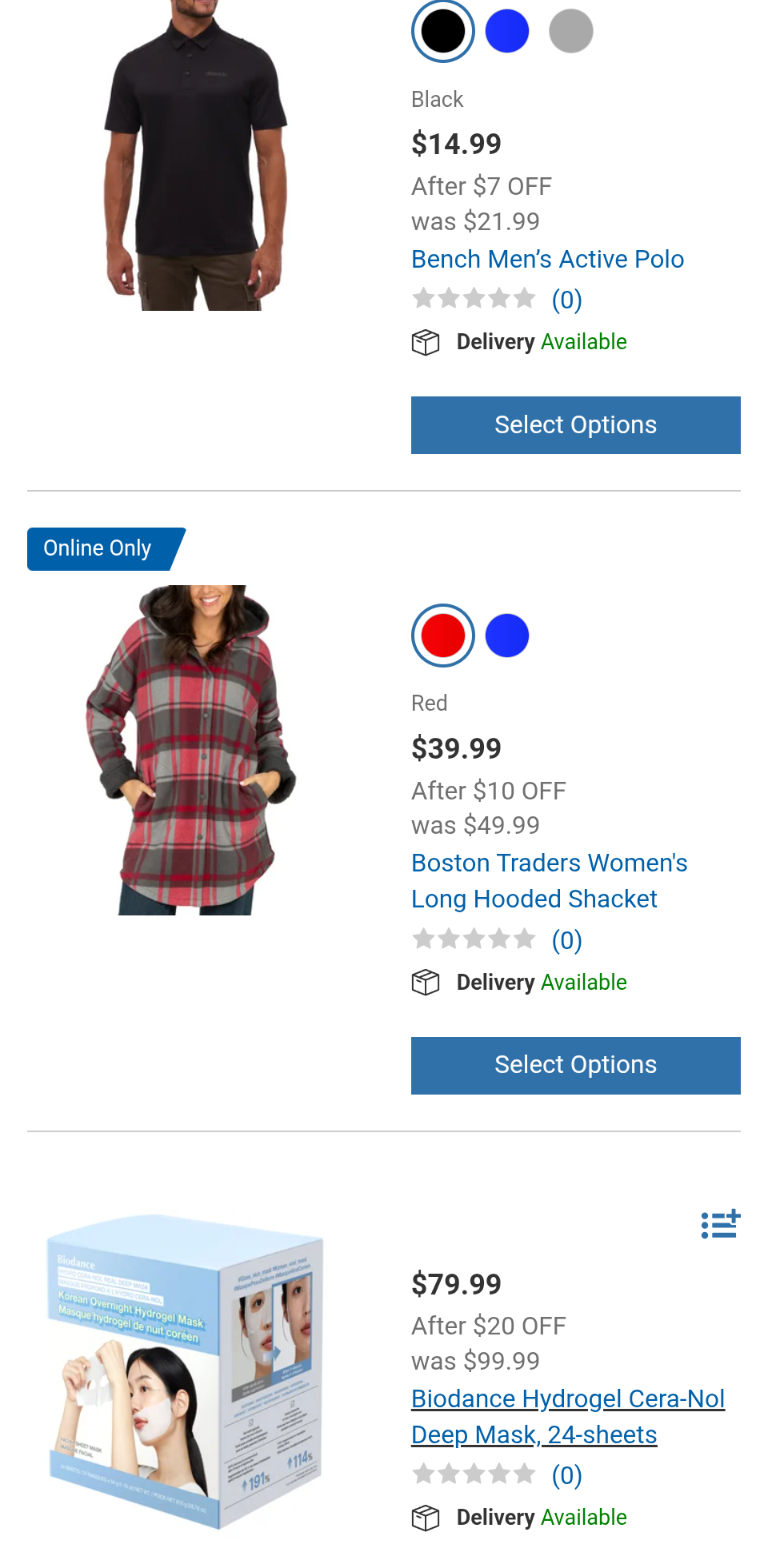Click delivery box icon under Bench Polo
The image size is (767, 1556).
pos(426,343)
